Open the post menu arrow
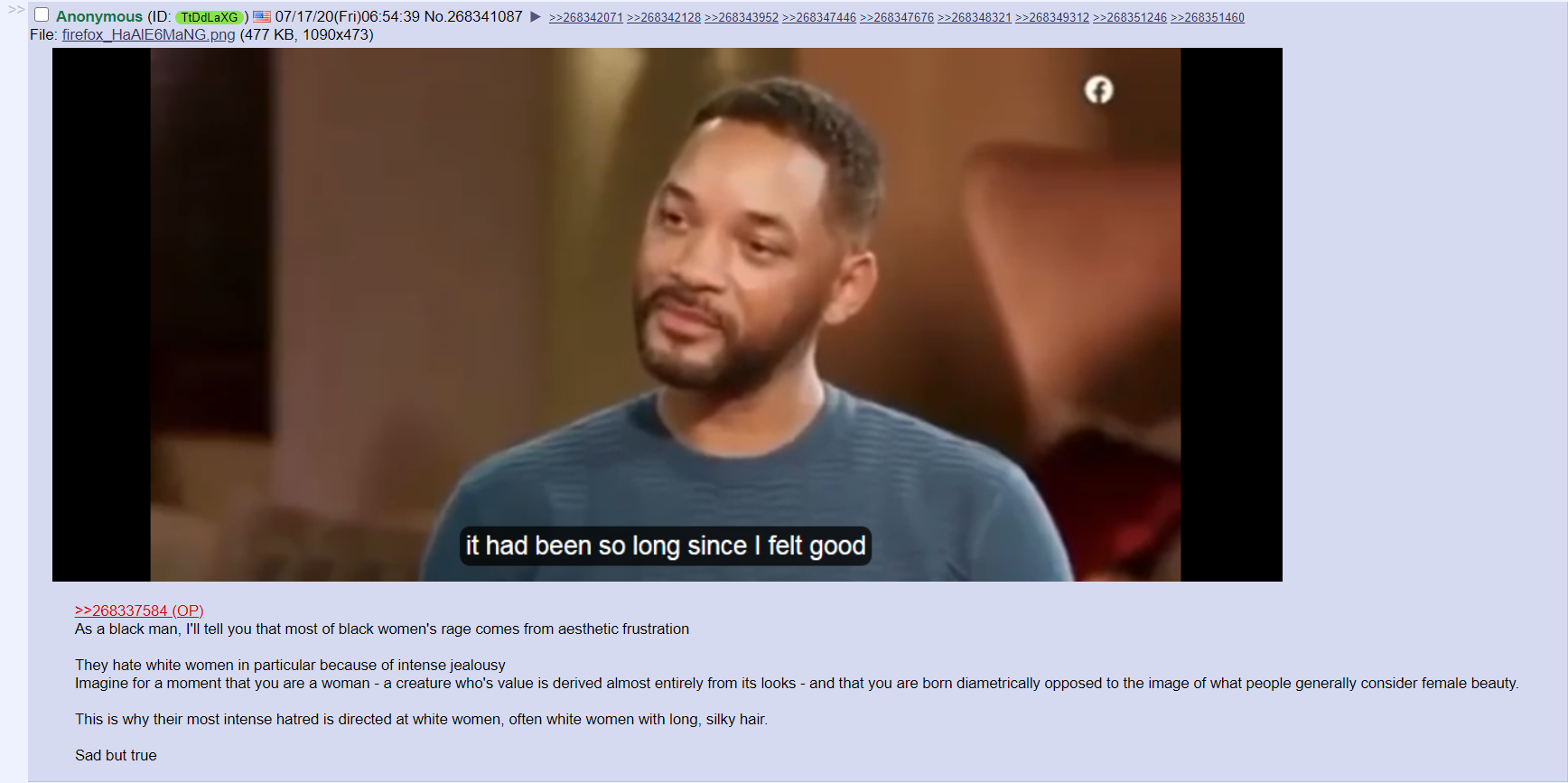This screenshot has height=783, width=1568. tap(535, 16)
